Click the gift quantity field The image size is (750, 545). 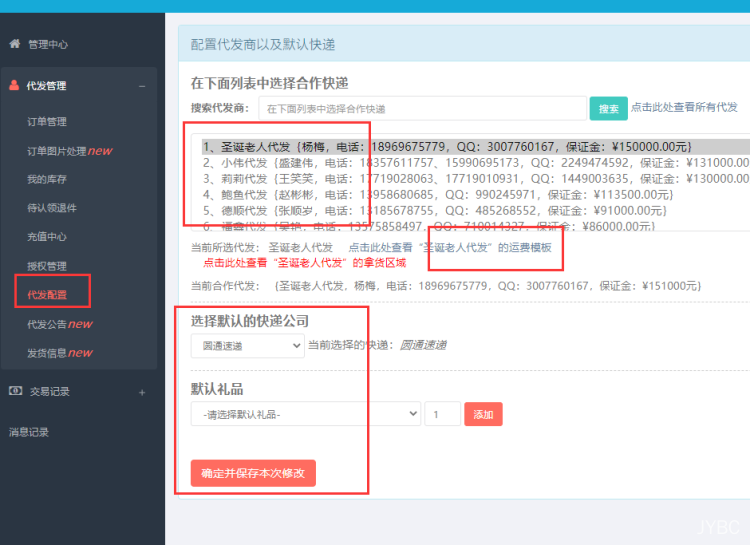coord(442,414)
